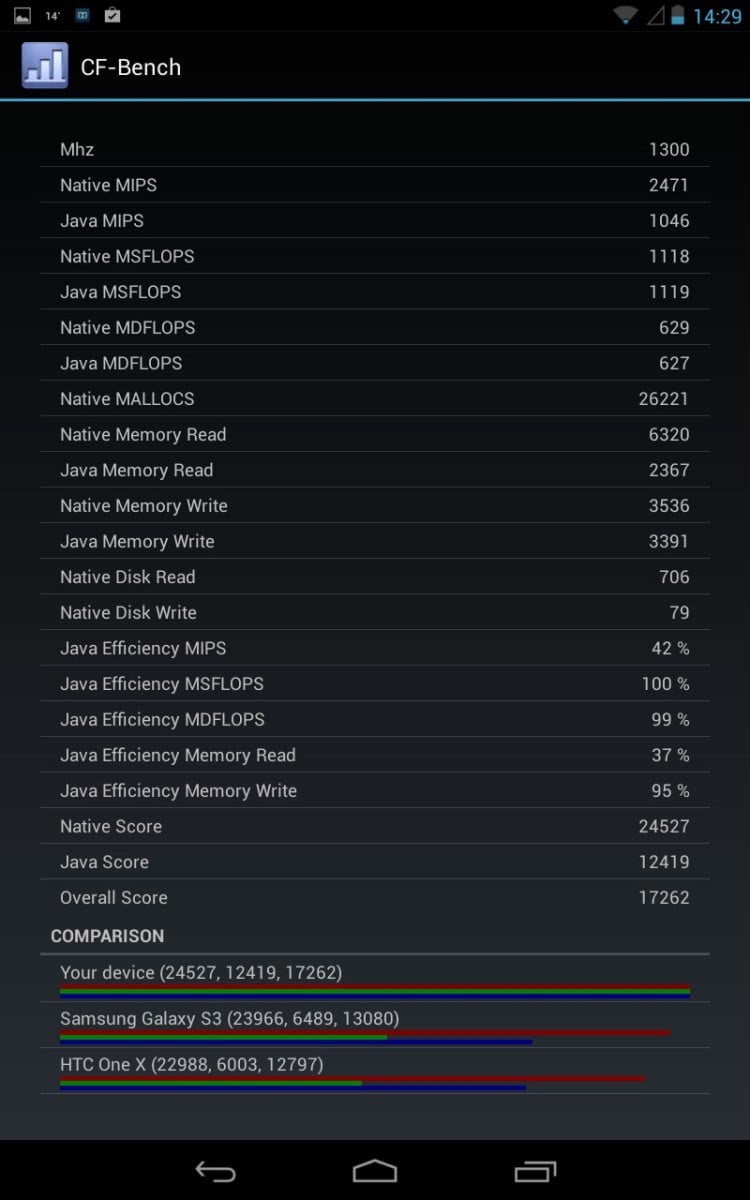The image size is (750, 1200).
Task: Tap the Wi-Fi signal status icon
Action: 626,15
